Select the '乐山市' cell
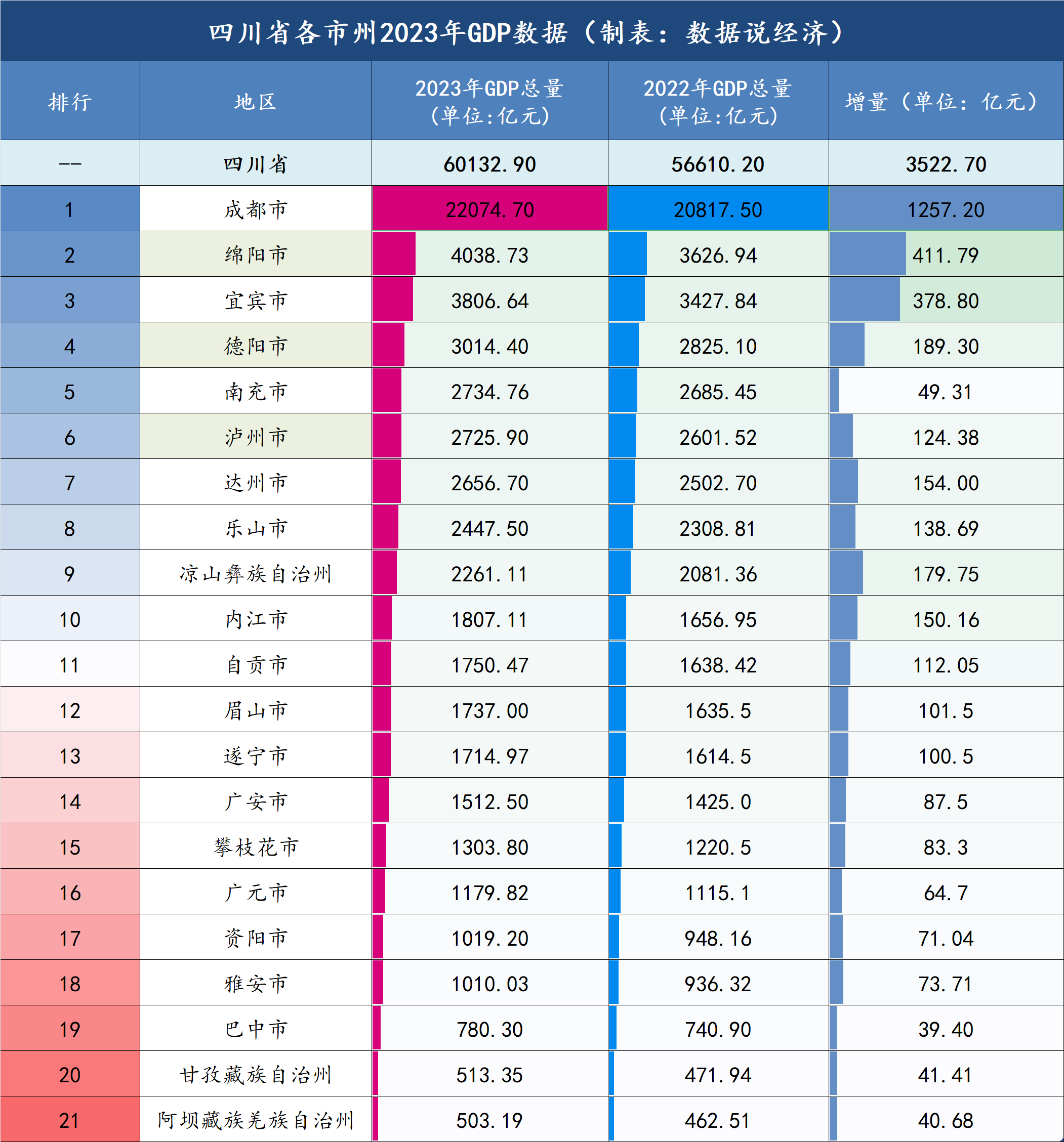 [x=255, y=528]
